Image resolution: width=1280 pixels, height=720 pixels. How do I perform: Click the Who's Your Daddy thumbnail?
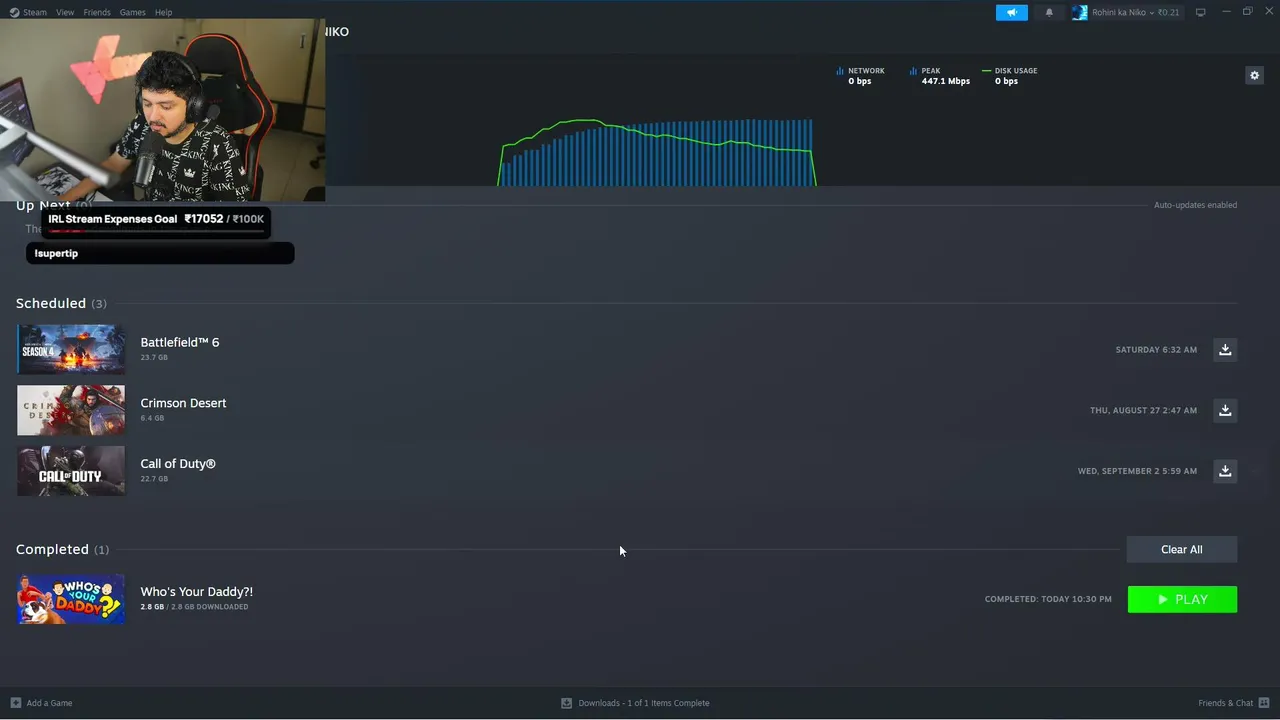click(71, 599)
